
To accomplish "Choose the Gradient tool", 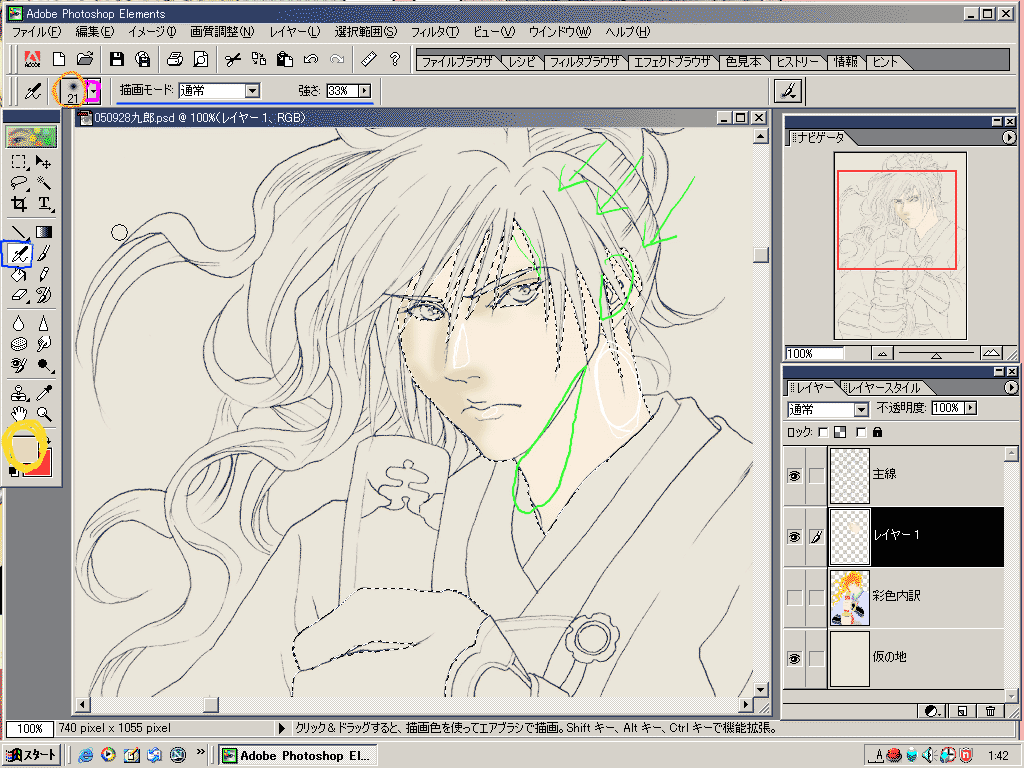I will (x=44, y=232).
